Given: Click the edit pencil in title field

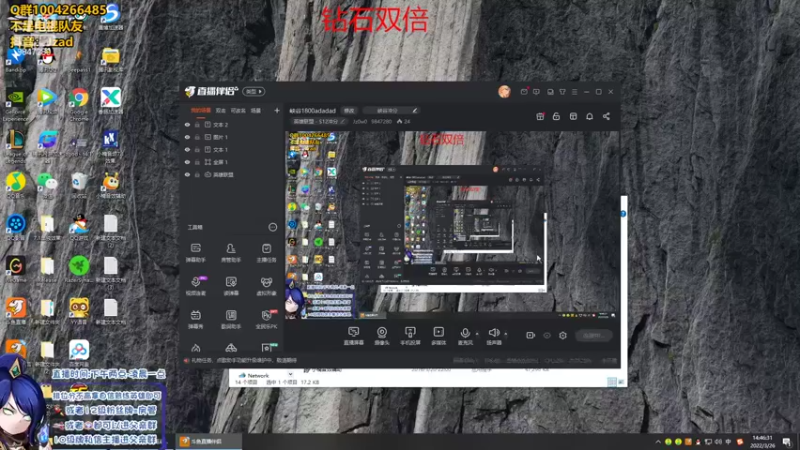Looking at the screenshot, I should tap(415, 111).
